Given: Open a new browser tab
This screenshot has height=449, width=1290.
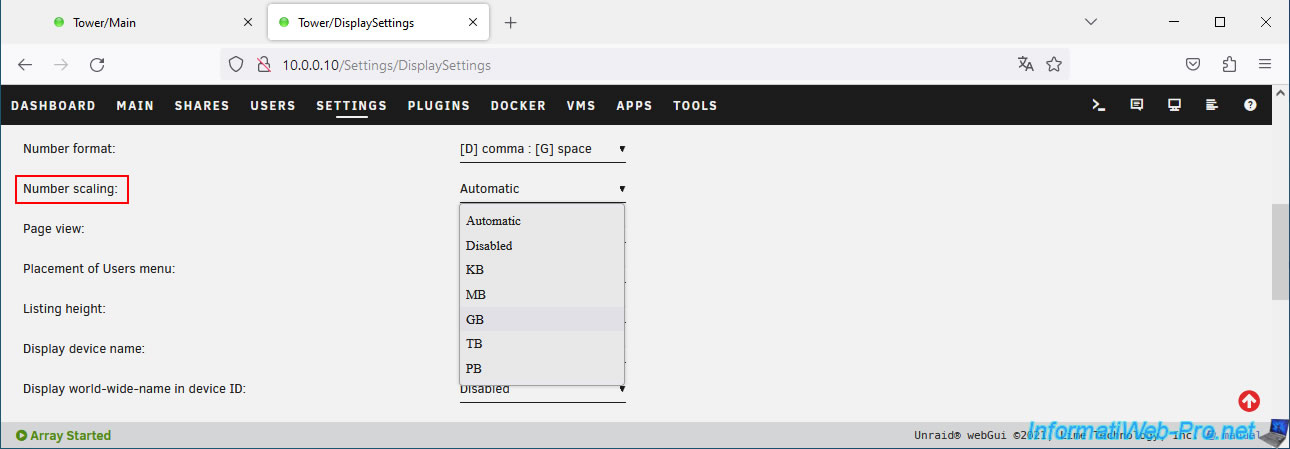Looking at the screenshot, I should (511, 23).
